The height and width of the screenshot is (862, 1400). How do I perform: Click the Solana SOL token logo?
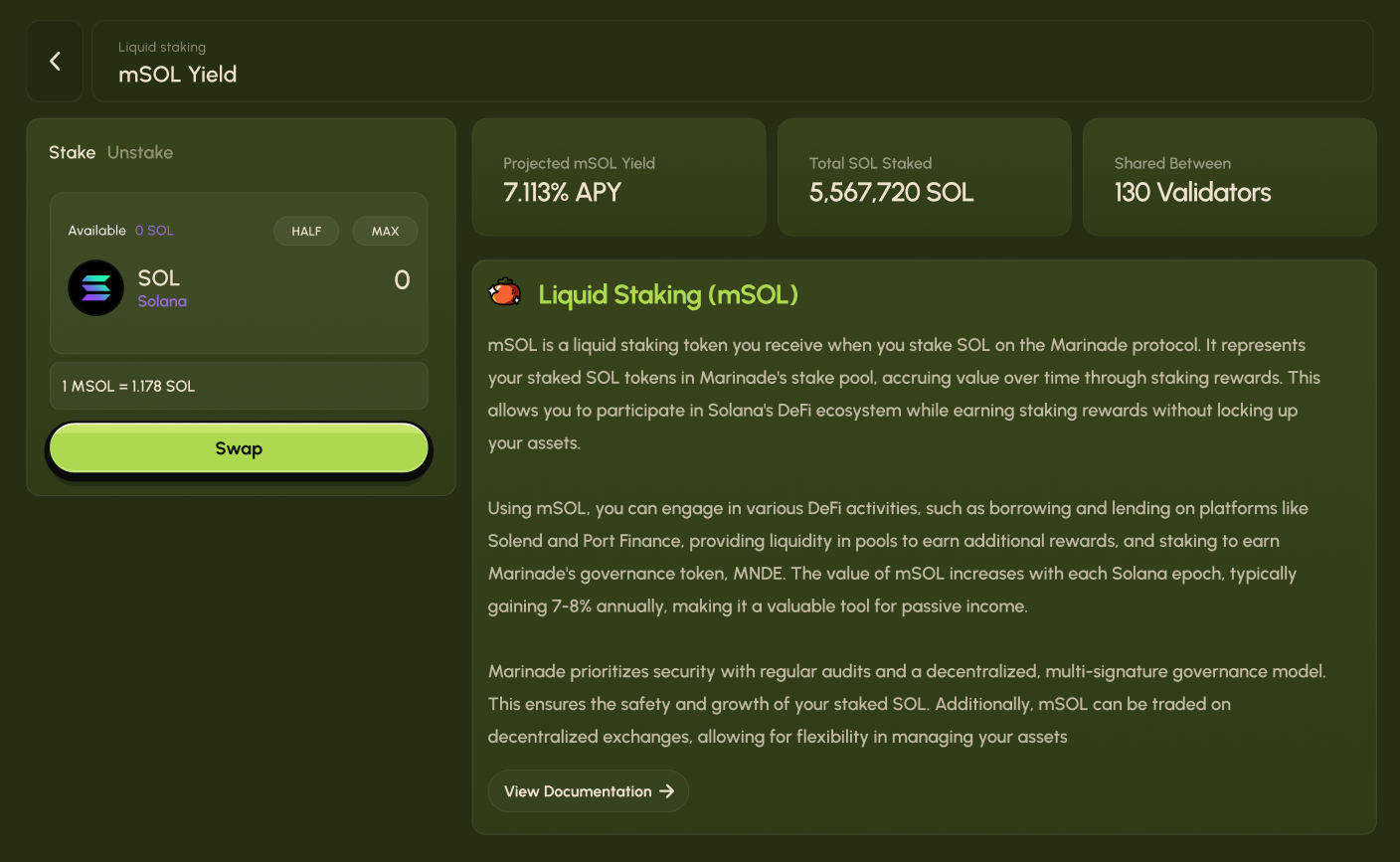click(95, 288)
